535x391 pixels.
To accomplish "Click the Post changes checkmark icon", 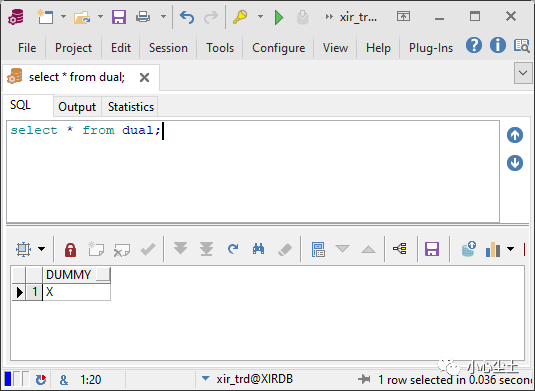I will [148, 249].
